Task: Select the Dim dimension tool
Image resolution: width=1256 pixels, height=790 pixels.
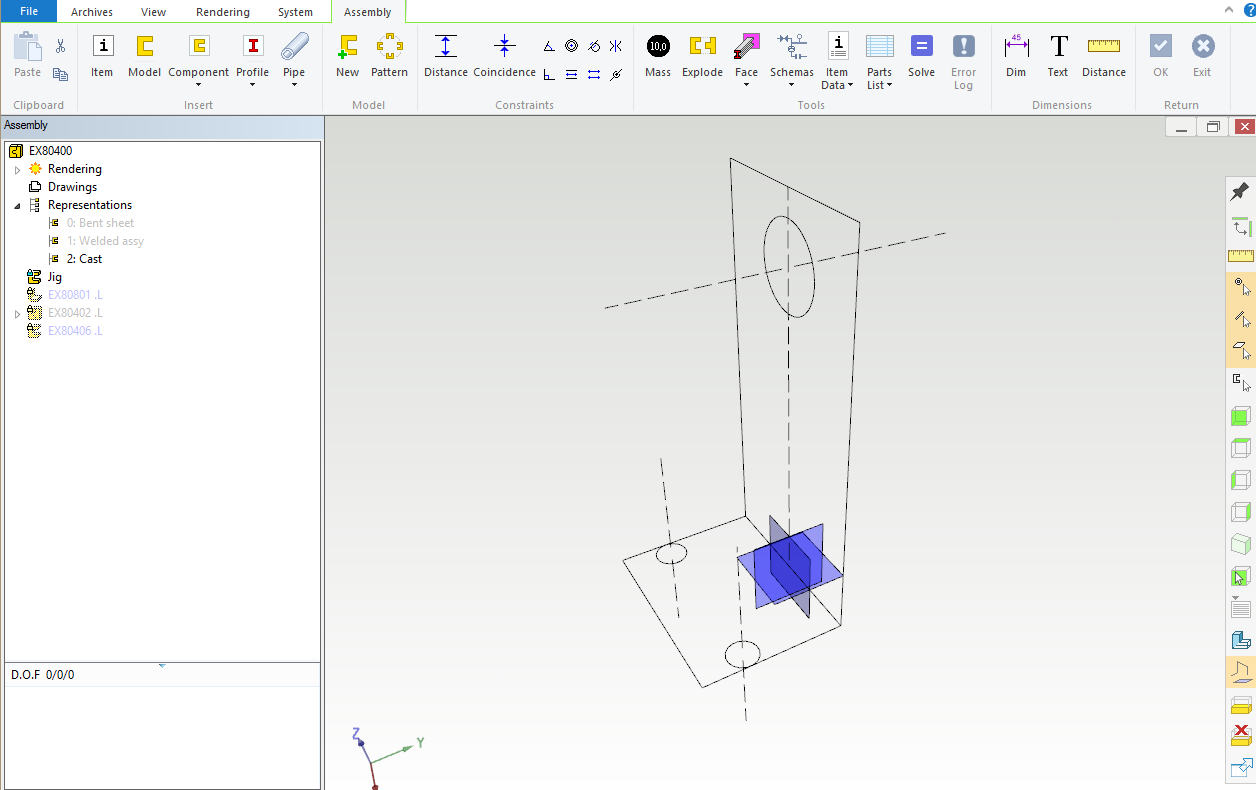Action: click(x=1016, y=47)
